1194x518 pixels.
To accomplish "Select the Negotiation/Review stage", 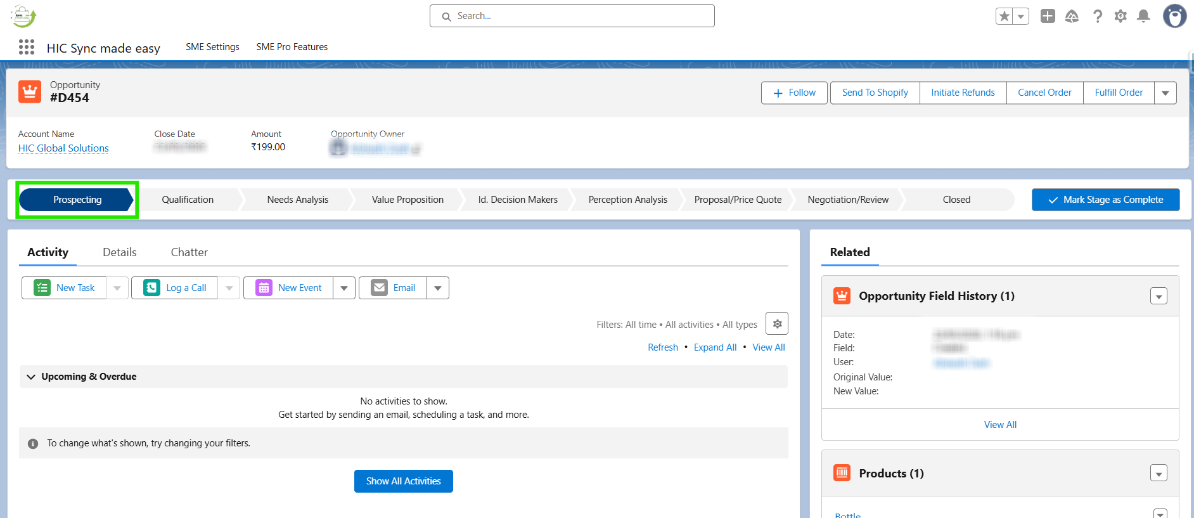I will click(x=848, y=200).
